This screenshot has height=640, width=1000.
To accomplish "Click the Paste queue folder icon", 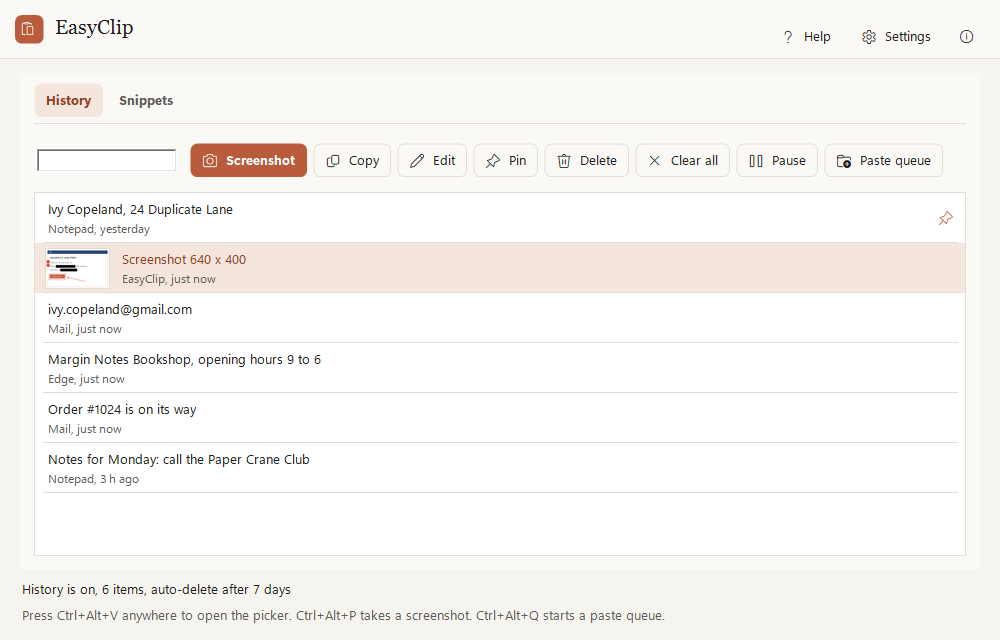I will click(844, 161).
